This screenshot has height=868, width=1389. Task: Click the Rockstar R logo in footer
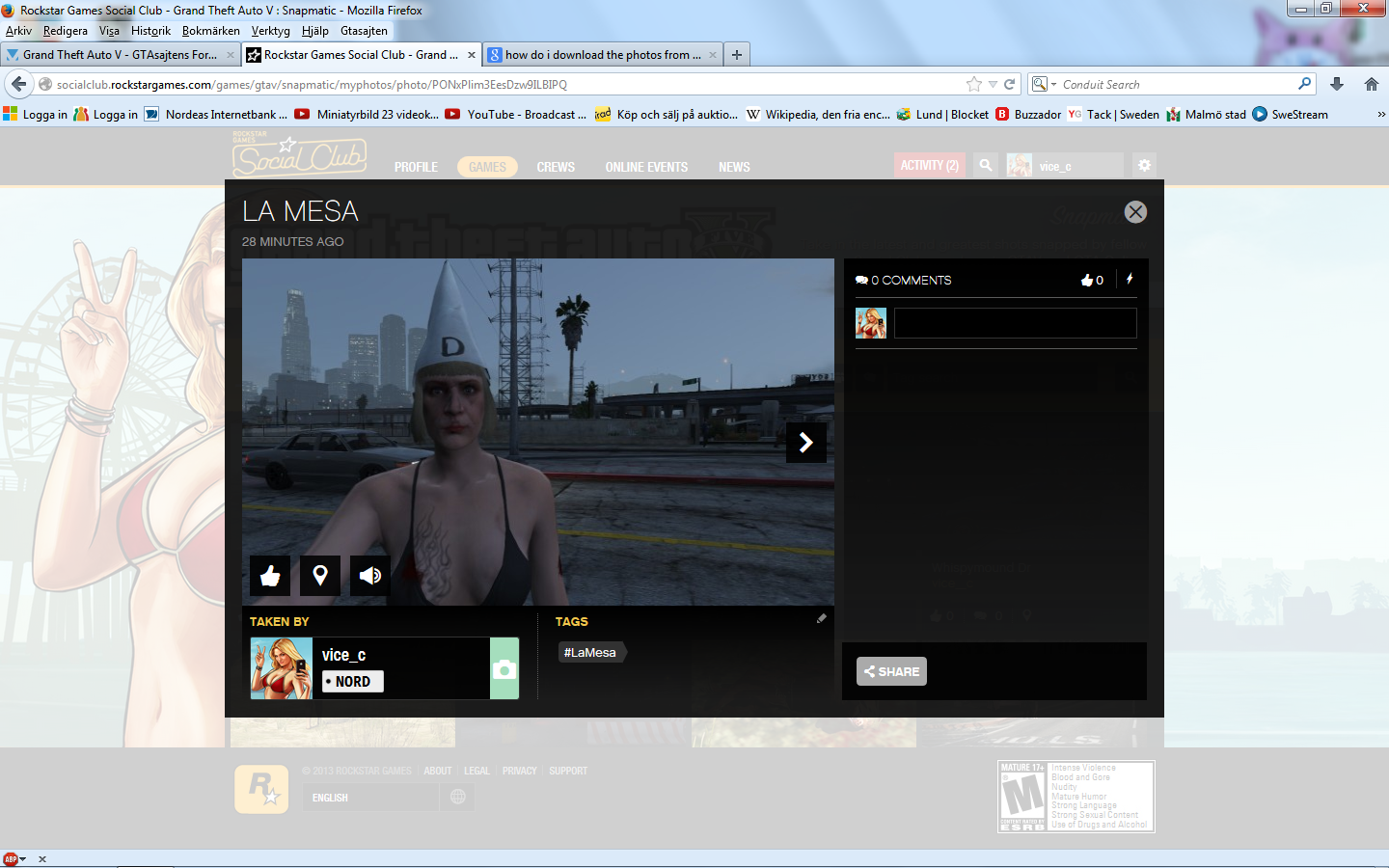tap(261, 789)
